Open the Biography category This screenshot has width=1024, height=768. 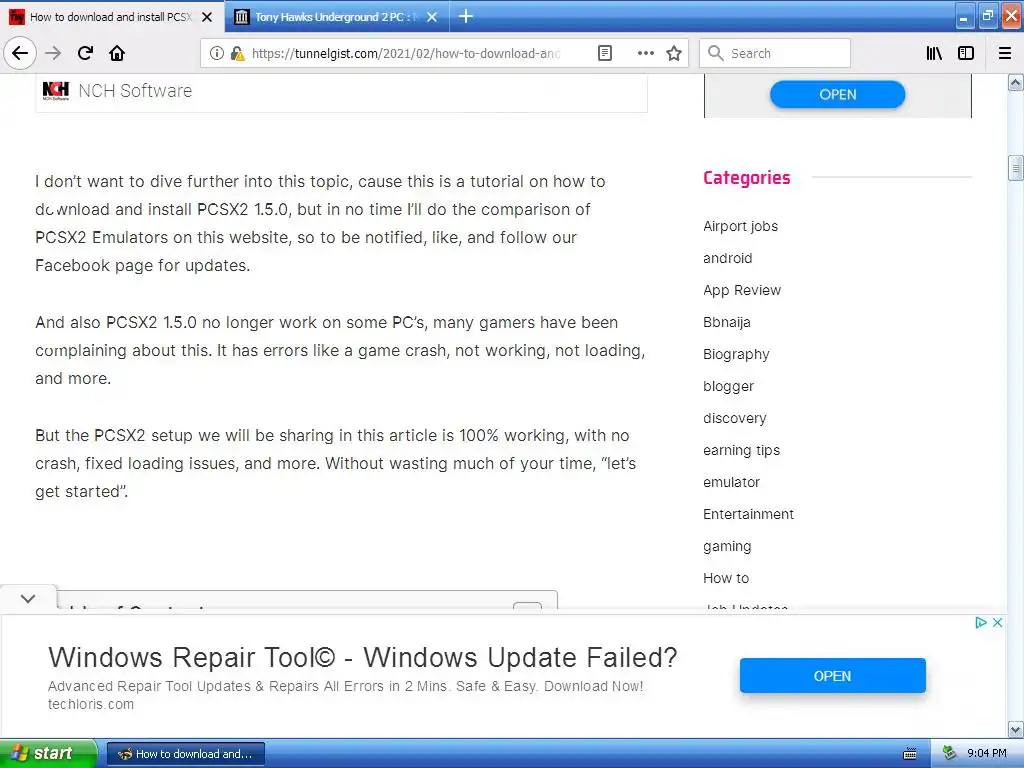coord(736,354)
